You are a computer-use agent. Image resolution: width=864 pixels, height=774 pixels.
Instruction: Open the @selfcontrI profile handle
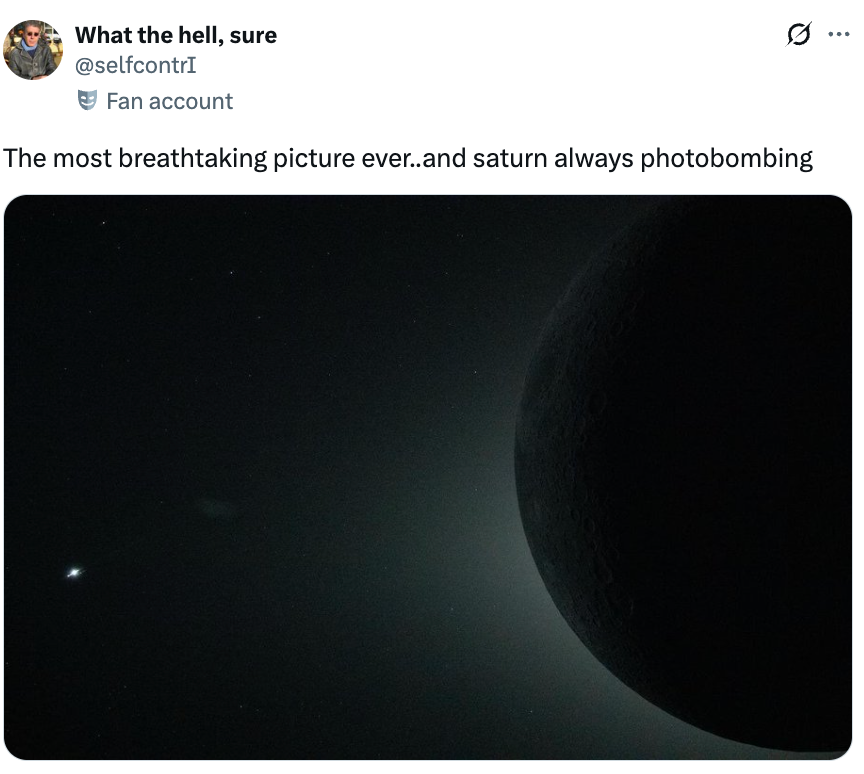(135, 63)
